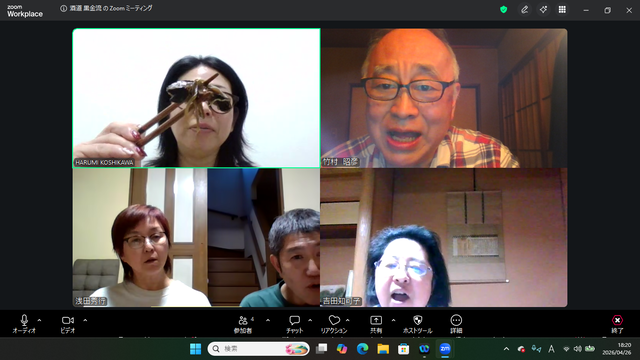The height and width of the screenshot is (360, 640).
Task: Open the Wi-Fi network tray icon
Action: click(566, 349)
